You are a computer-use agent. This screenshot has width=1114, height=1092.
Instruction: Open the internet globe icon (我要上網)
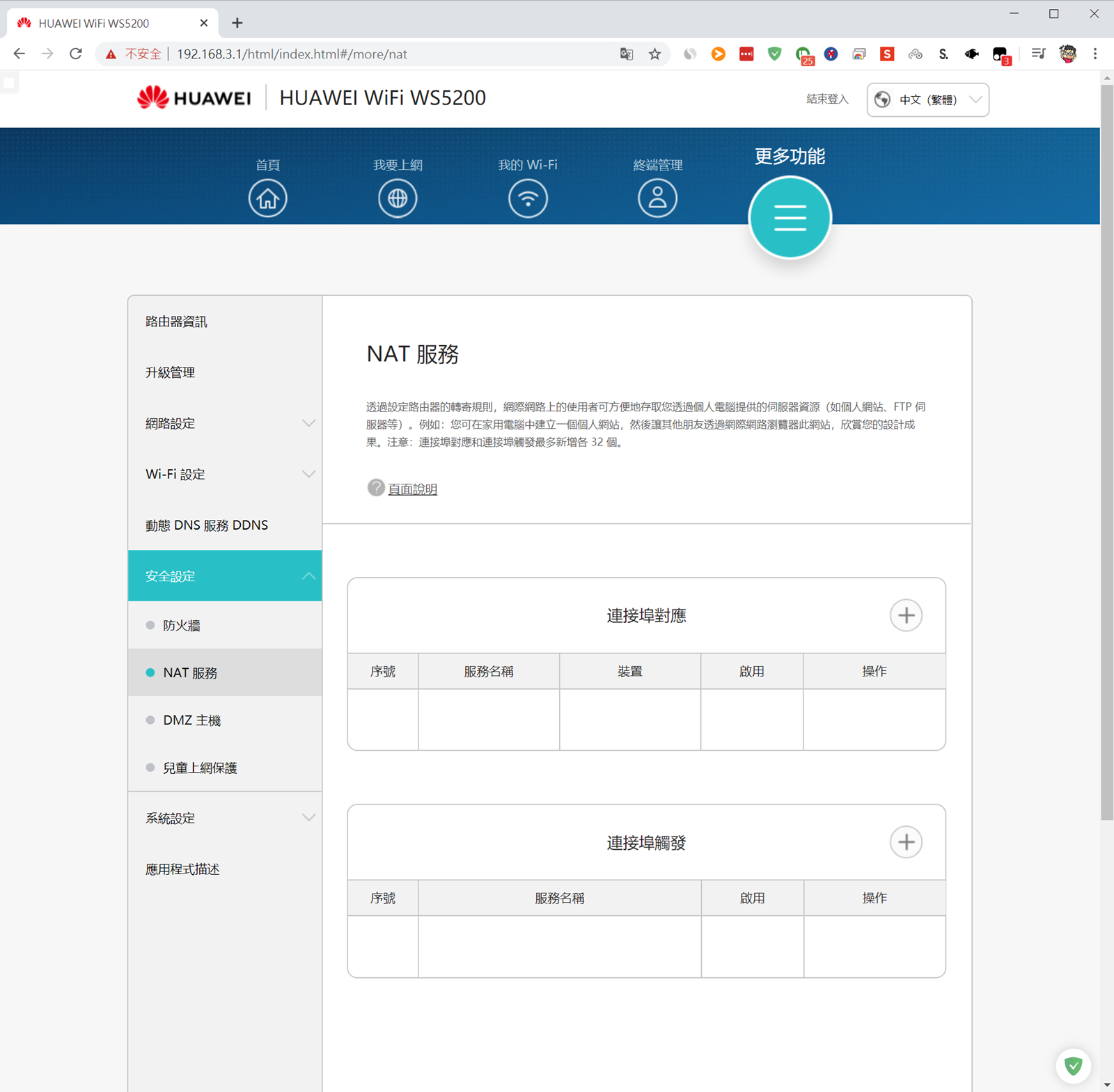coord(398,198)
